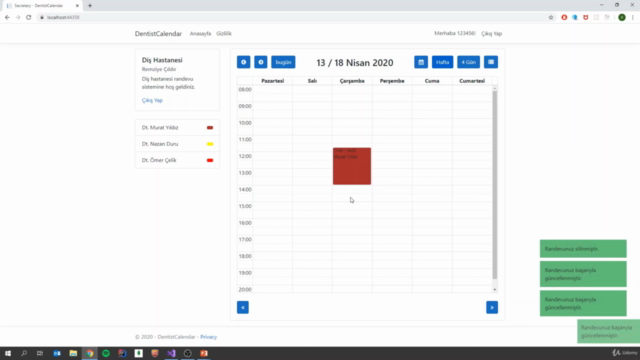Open PowerPoint from taskbar

click(x=204, y=353)
